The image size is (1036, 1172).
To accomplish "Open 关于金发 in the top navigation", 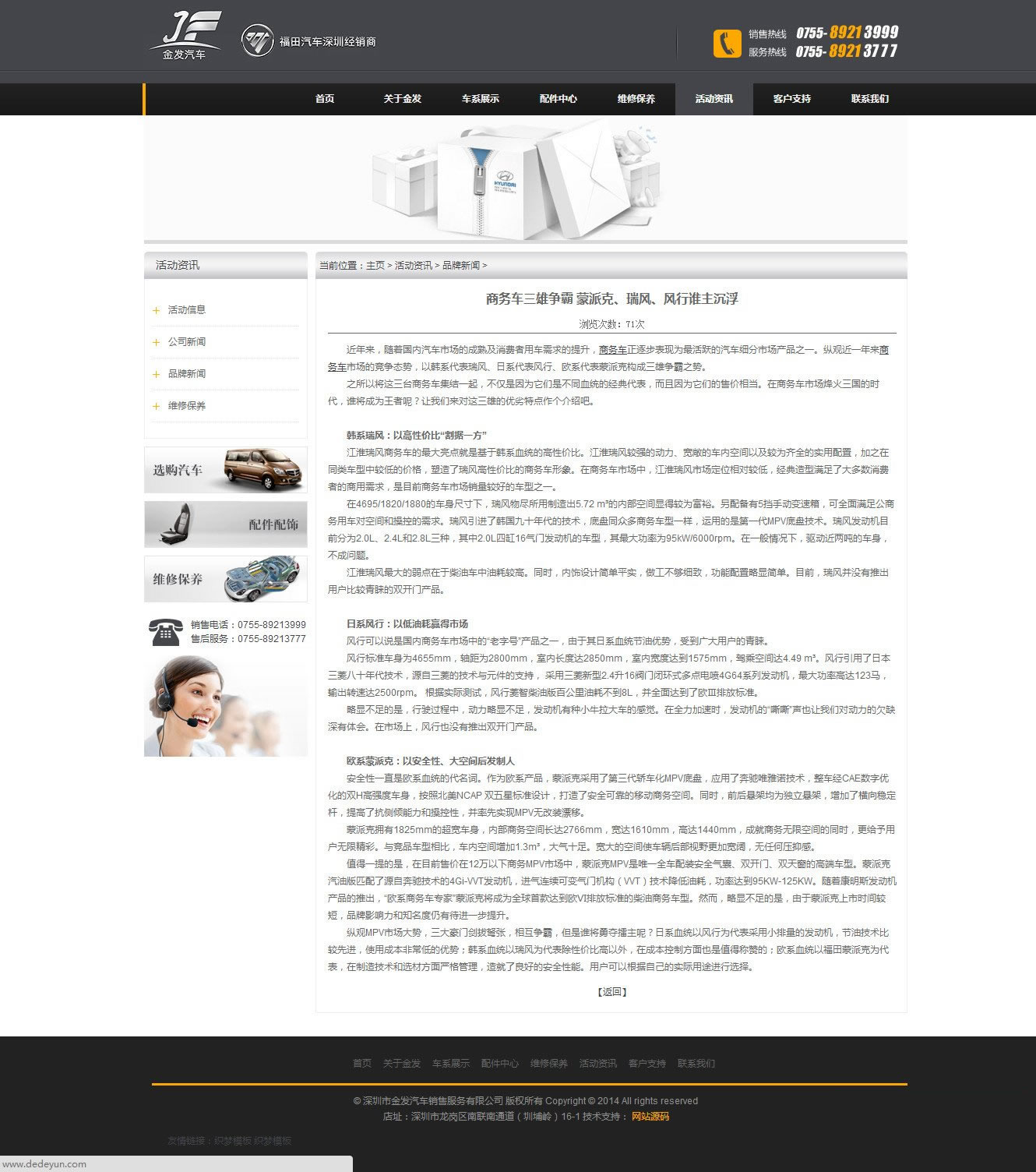I will pos(403,99).
